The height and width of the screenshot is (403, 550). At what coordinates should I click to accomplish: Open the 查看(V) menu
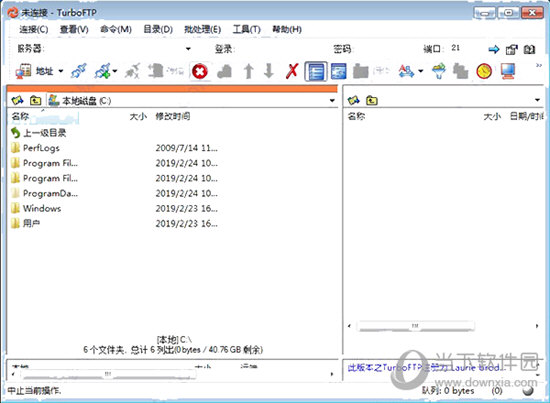(74, 29)
